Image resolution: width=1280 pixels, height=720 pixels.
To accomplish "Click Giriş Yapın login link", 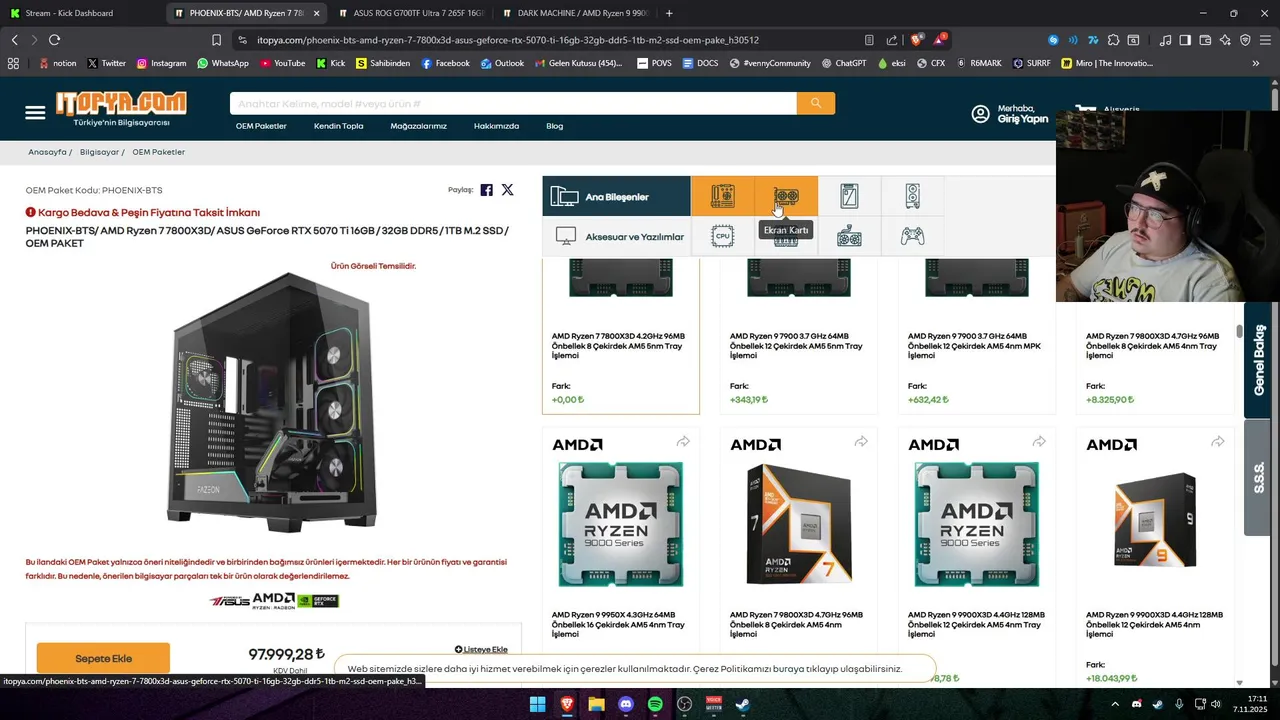I will (x=1022, y=119).
